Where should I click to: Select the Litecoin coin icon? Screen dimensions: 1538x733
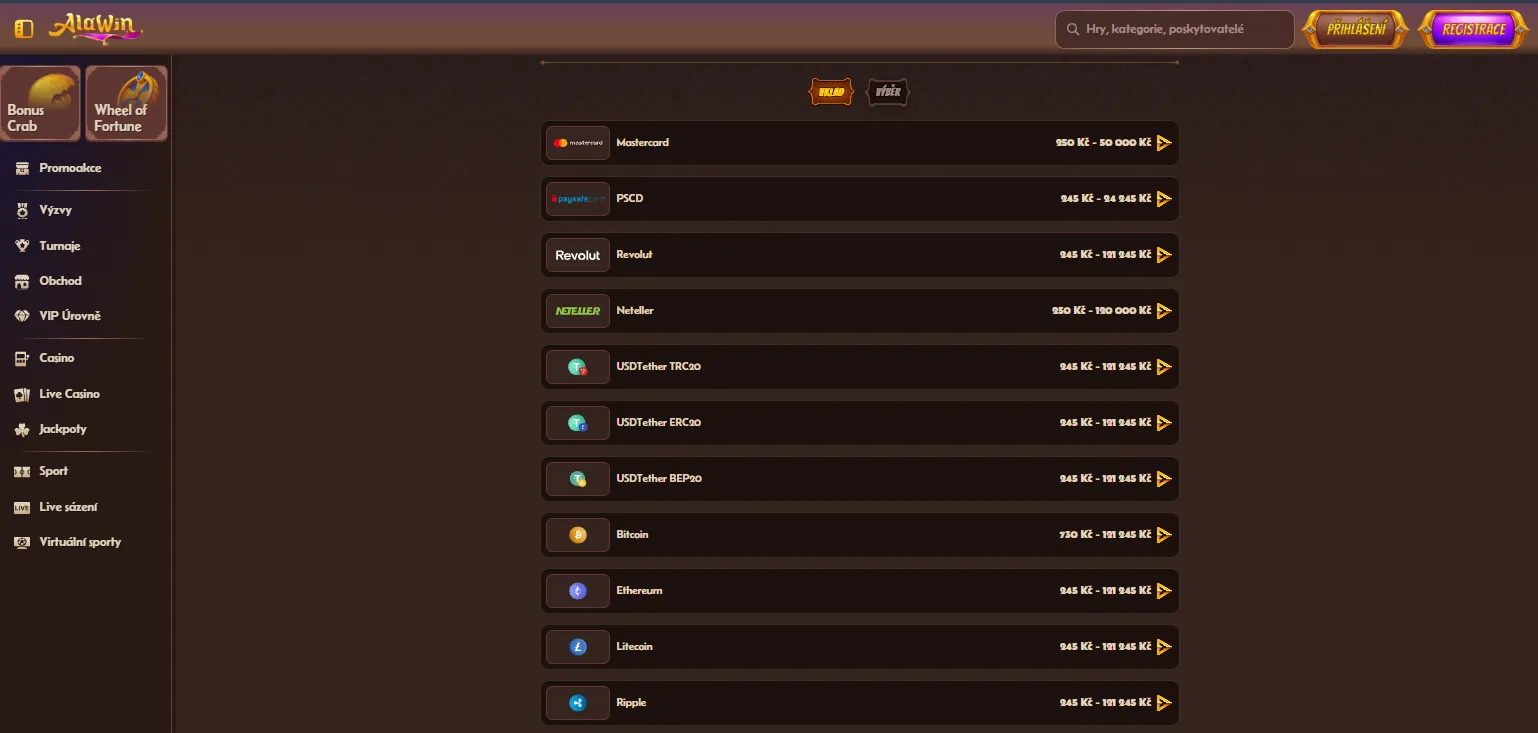(578, 647)
